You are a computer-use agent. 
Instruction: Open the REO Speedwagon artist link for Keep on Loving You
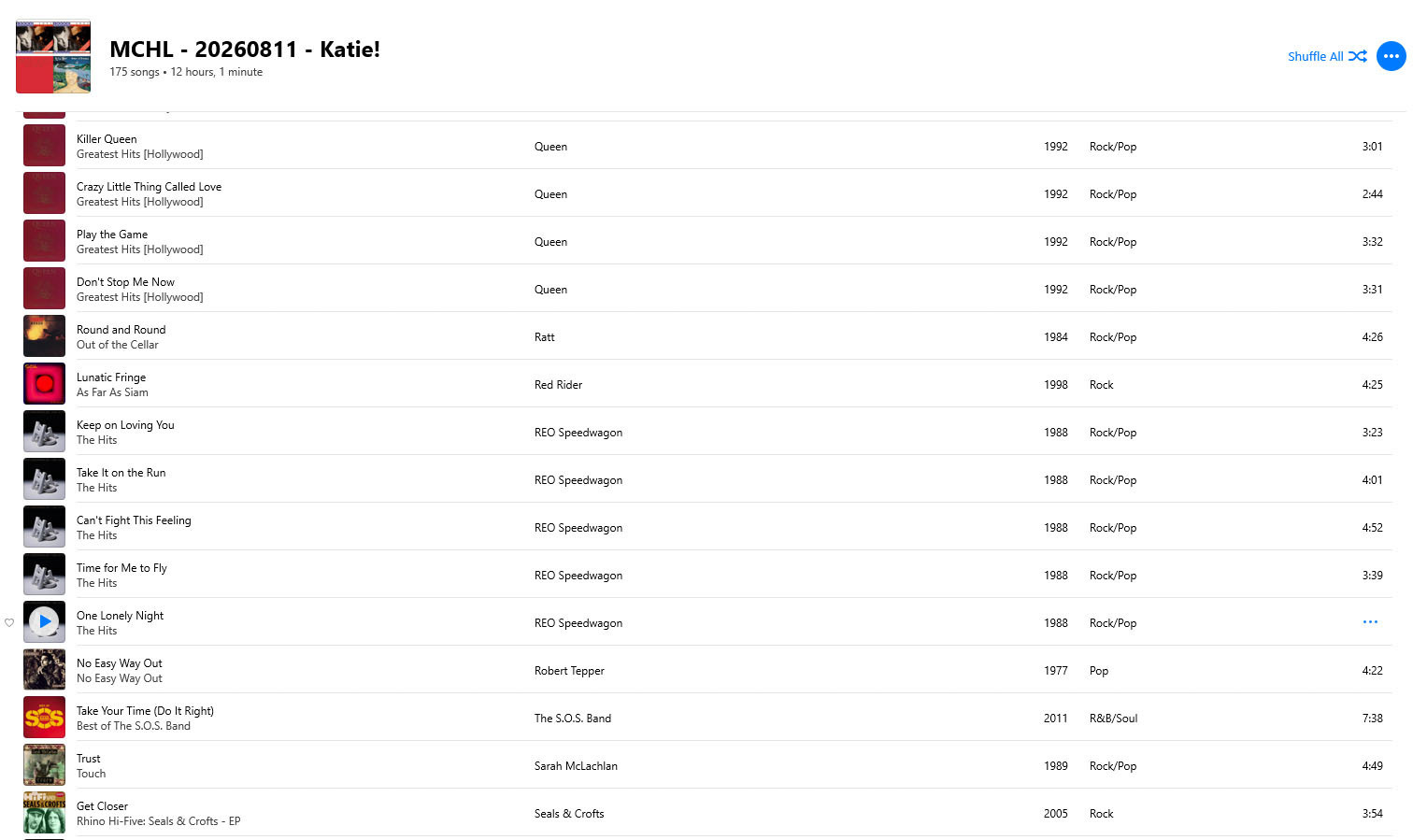tap(578, 433)
